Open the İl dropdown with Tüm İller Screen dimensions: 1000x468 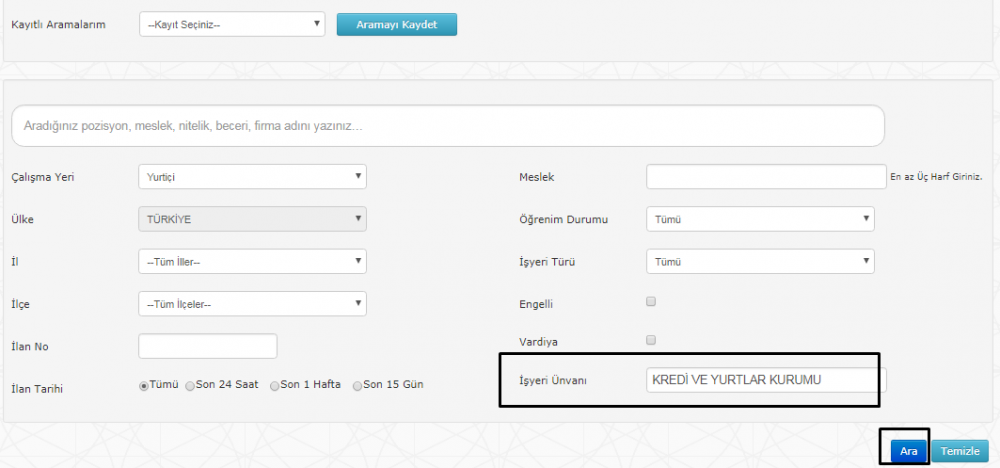click(x=252, y=262)
